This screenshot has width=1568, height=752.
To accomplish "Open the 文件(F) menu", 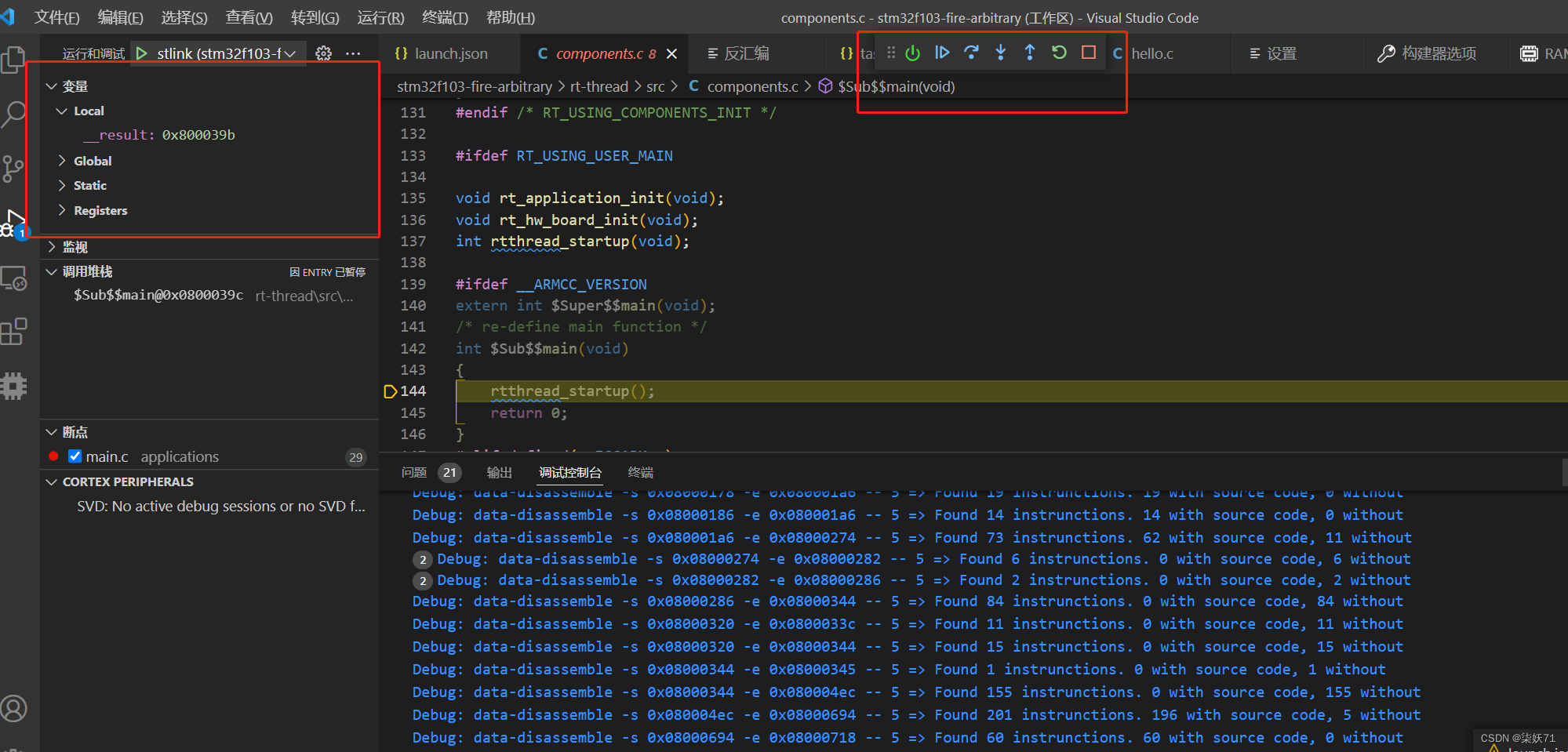I will tap(57, 17).
